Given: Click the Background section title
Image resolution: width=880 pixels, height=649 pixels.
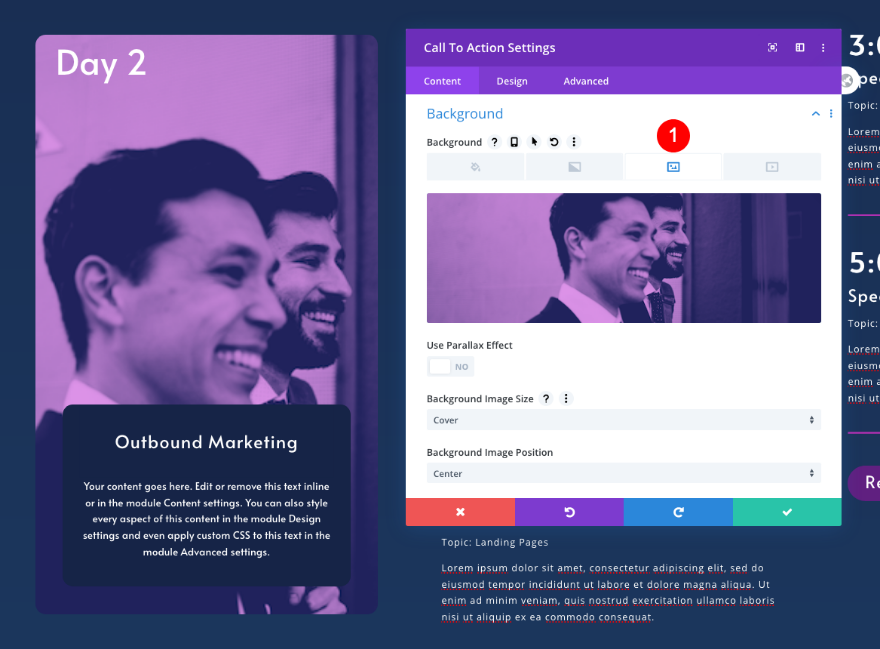Looking at the screenshot, I should tap(465, 113).
